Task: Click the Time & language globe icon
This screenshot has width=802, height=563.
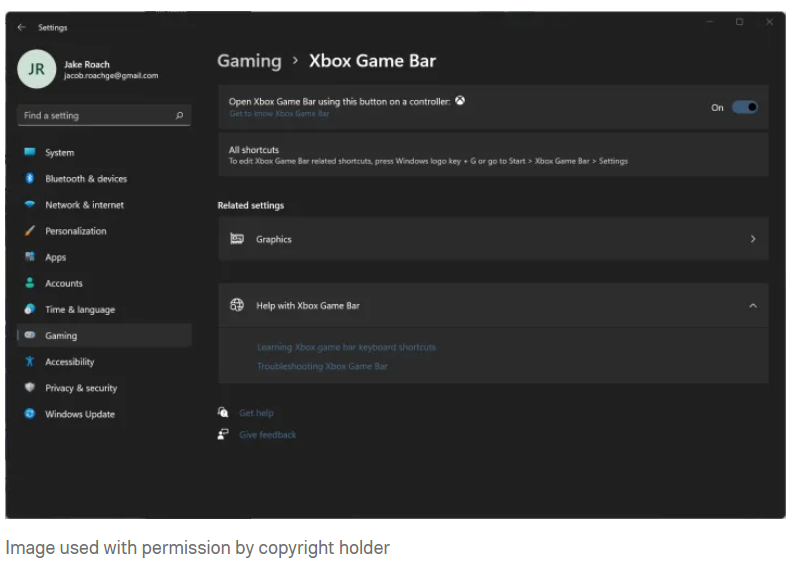Action: [30, 309]
